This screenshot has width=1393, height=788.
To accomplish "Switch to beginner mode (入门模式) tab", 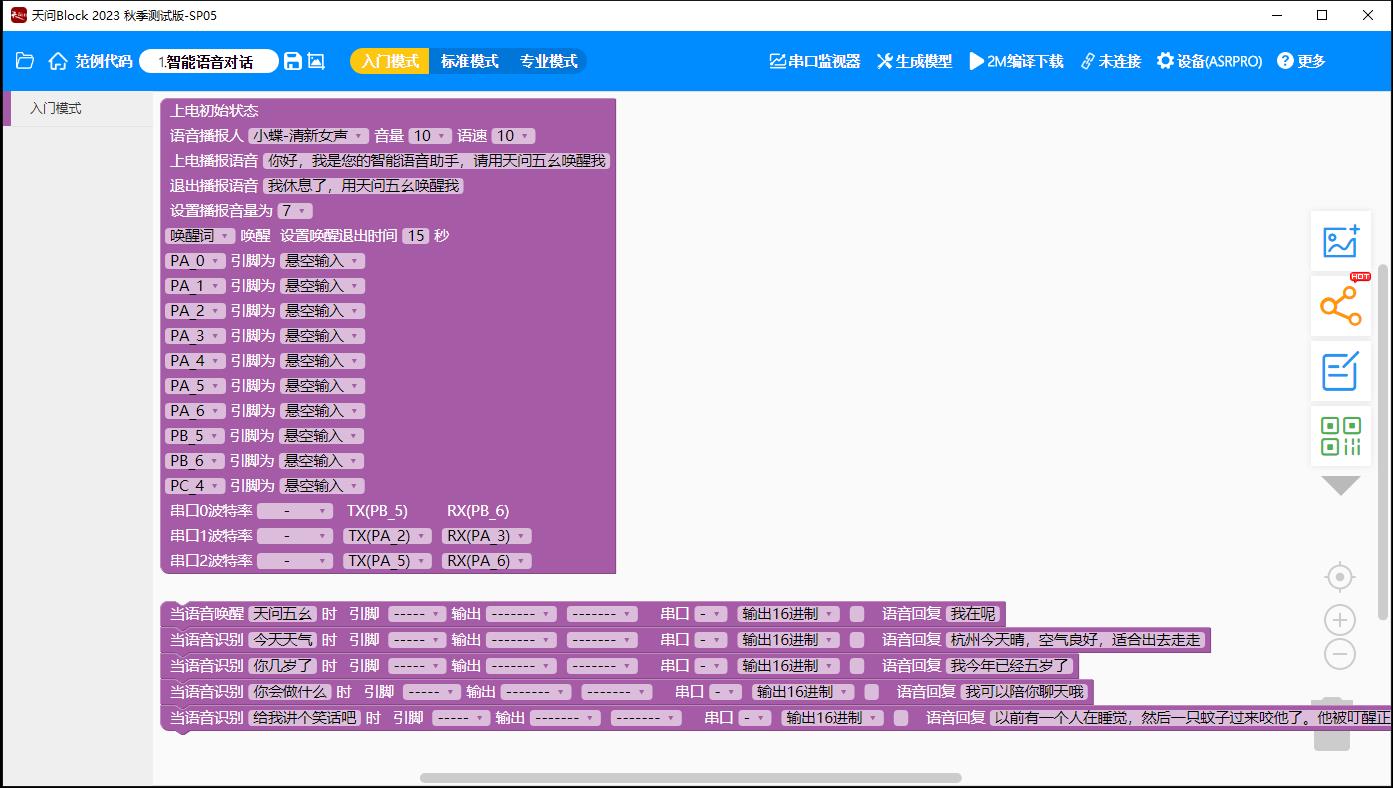I will [390, 61].
